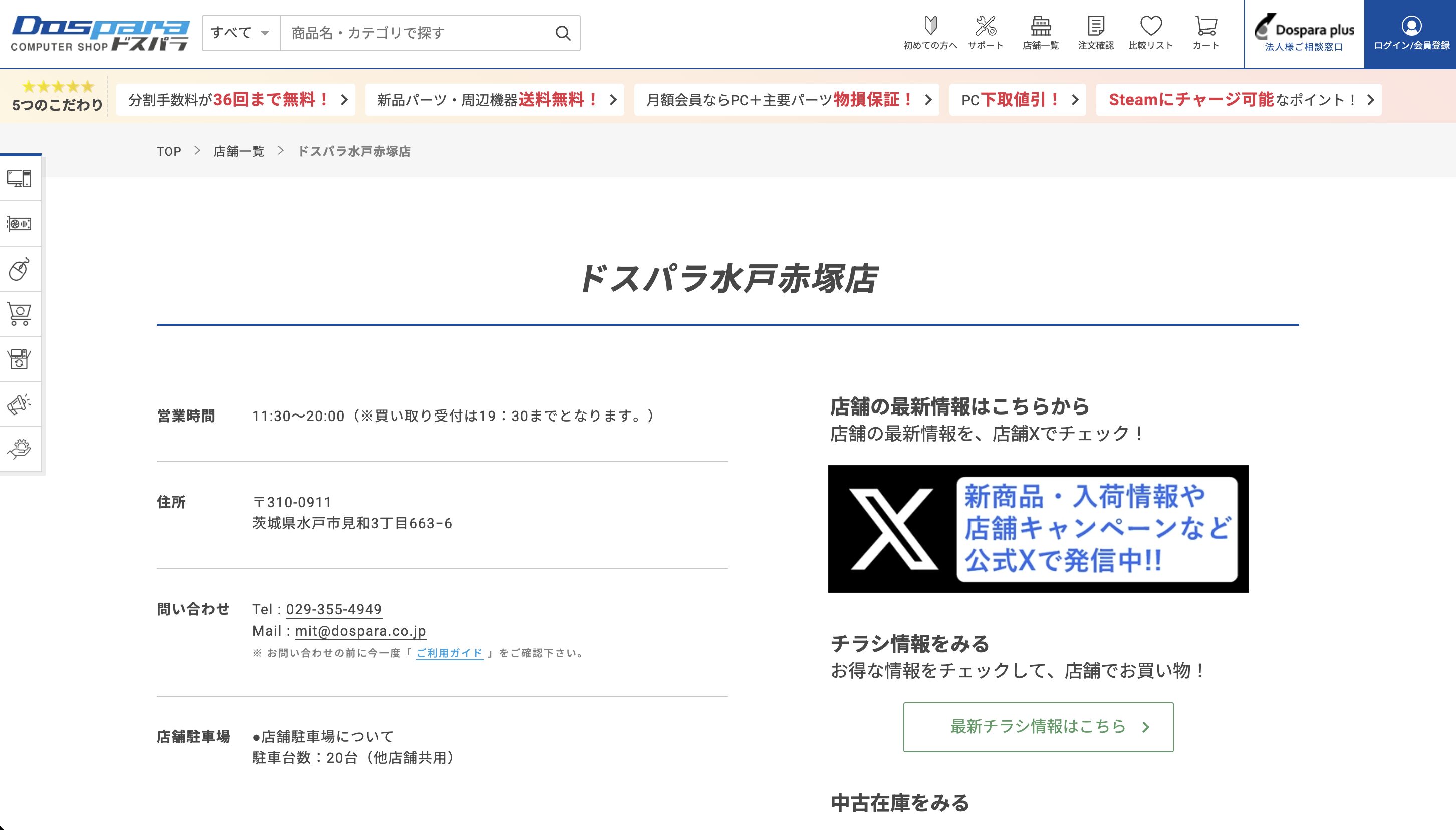Click the 〒310-0911 postal code text

coord(292,502)
